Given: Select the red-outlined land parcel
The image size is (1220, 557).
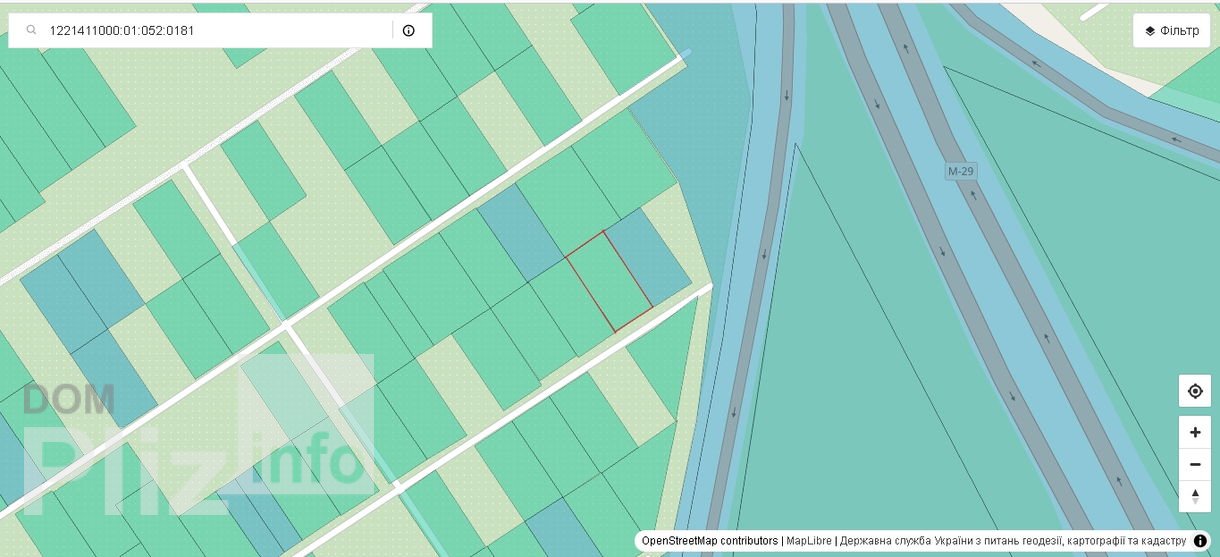Looking at the screenshot, I should tap(609, 281).
